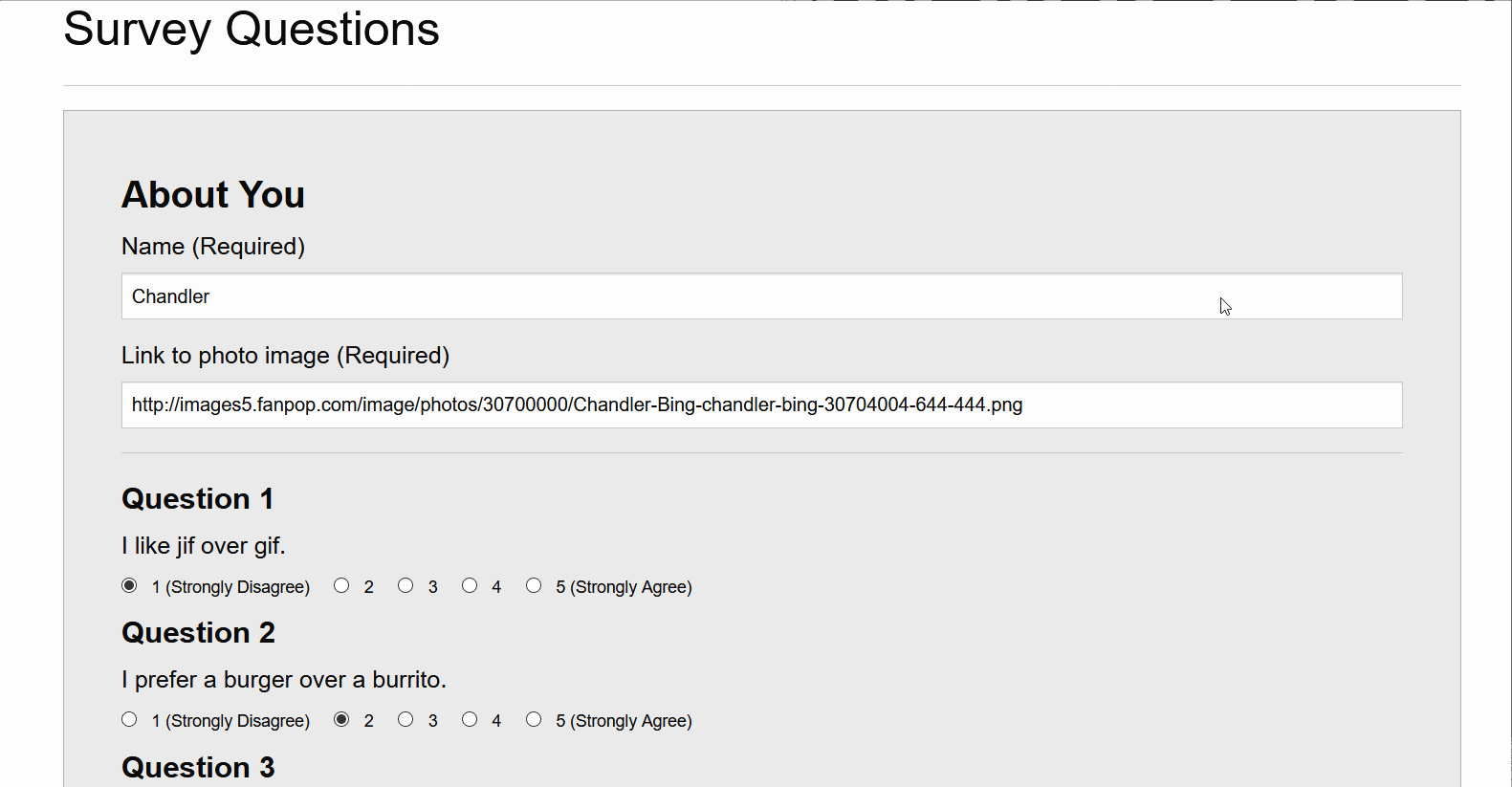Click the photo image link field

pyautogui.click(x=760, y=404)
